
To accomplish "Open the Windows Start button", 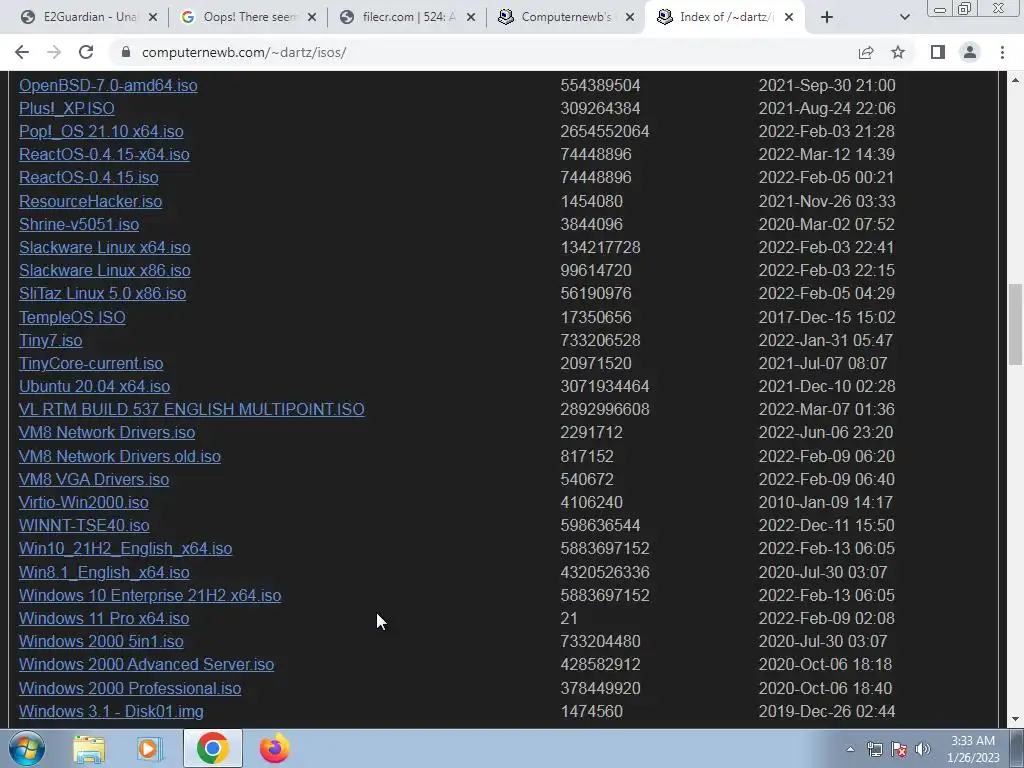I will 27,748.
